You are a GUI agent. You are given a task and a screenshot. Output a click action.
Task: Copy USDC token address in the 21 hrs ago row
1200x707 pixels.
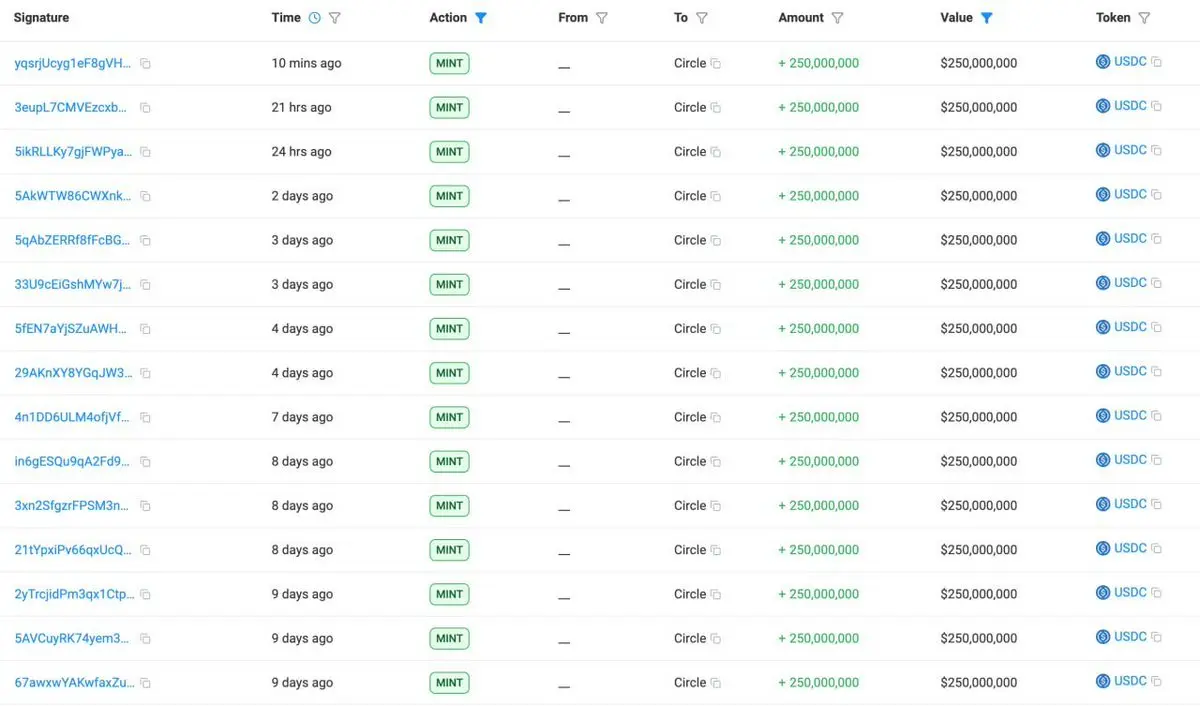pyautogui.click(x=1156, y=106)
